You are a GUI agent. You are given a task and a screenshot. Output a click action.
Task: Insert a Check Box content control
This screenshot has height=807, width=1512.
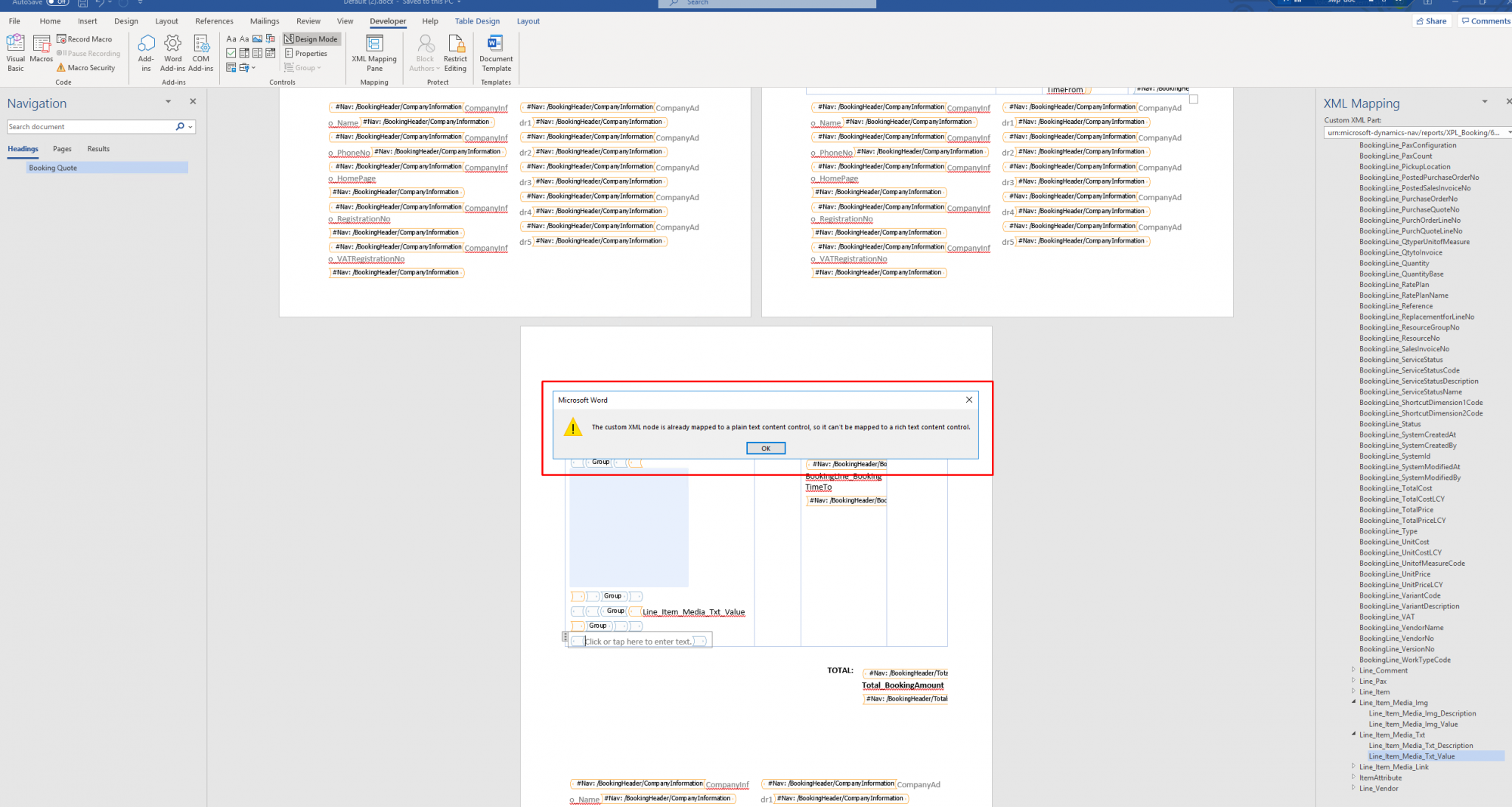point(231,54)
